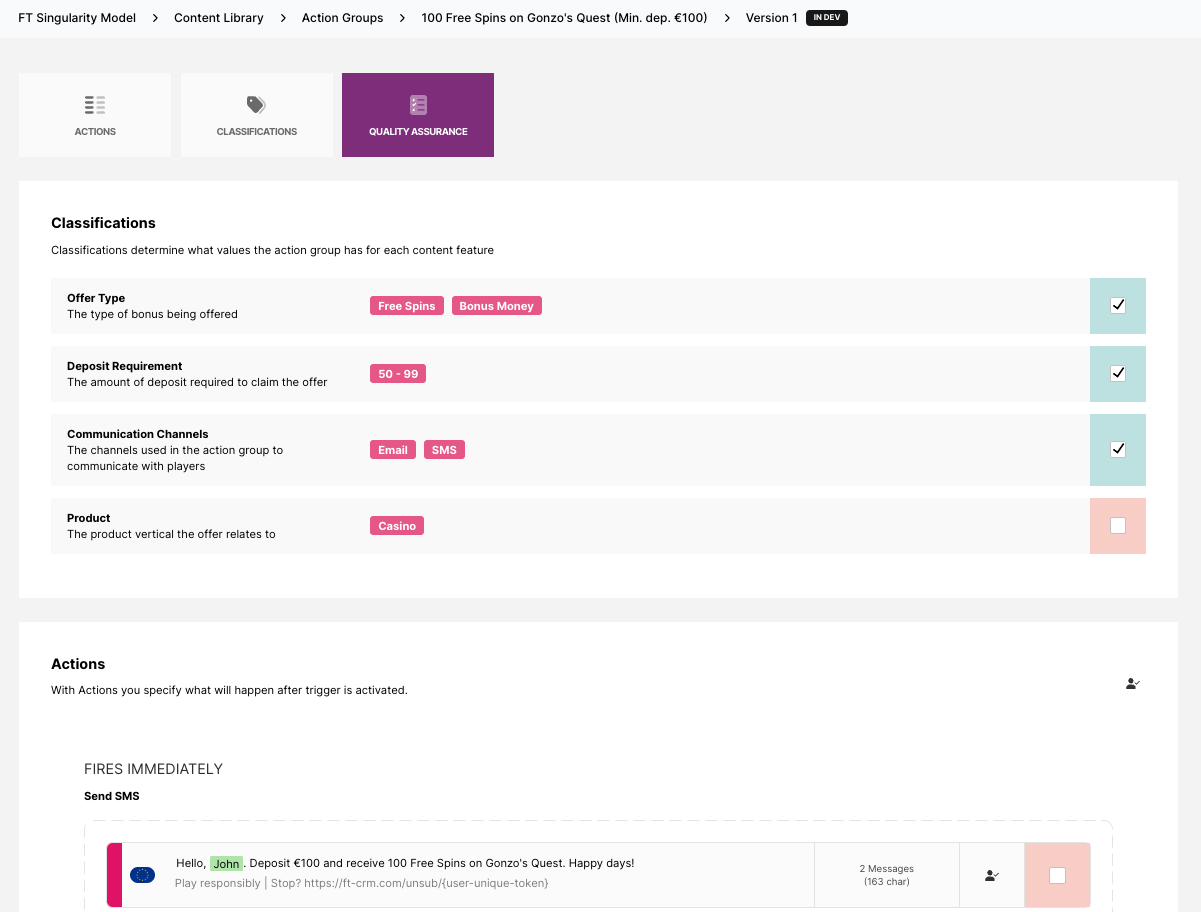The image size is (1201, 912).
Task: Tick the SMS action approval checkbox
Action: [x=1057, y=876]
